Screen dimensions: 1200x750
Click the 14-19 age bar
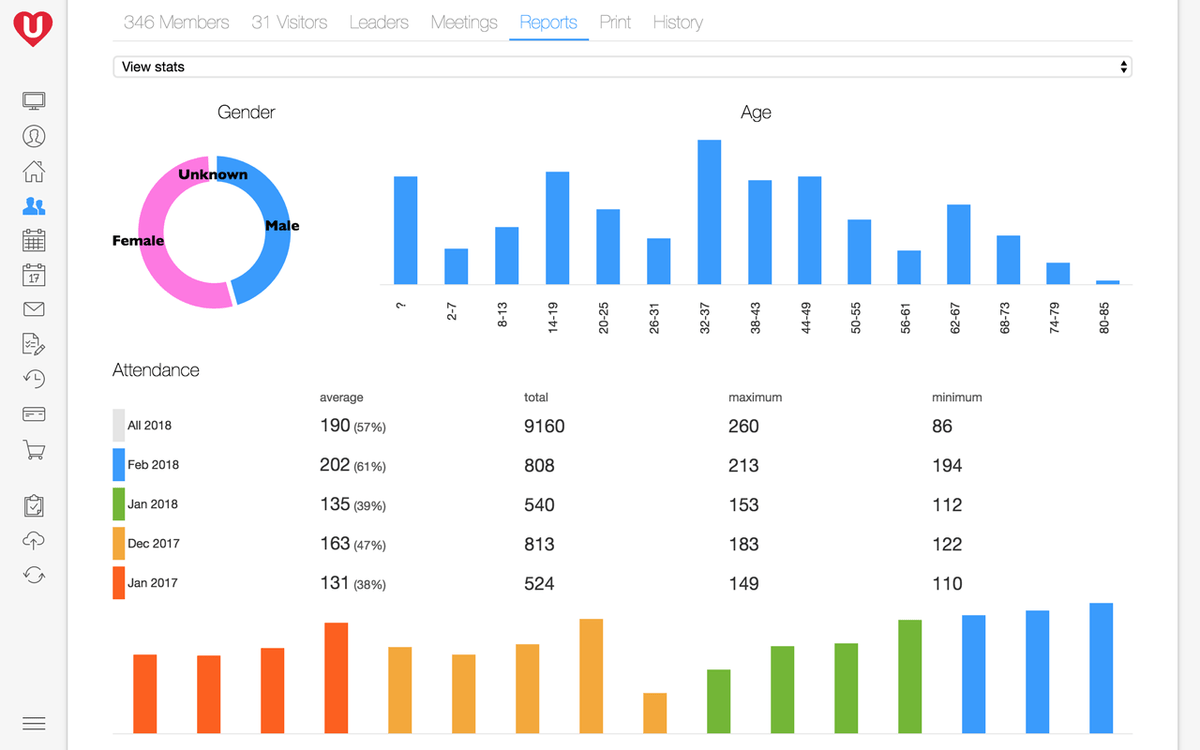(x=557, y=228)
